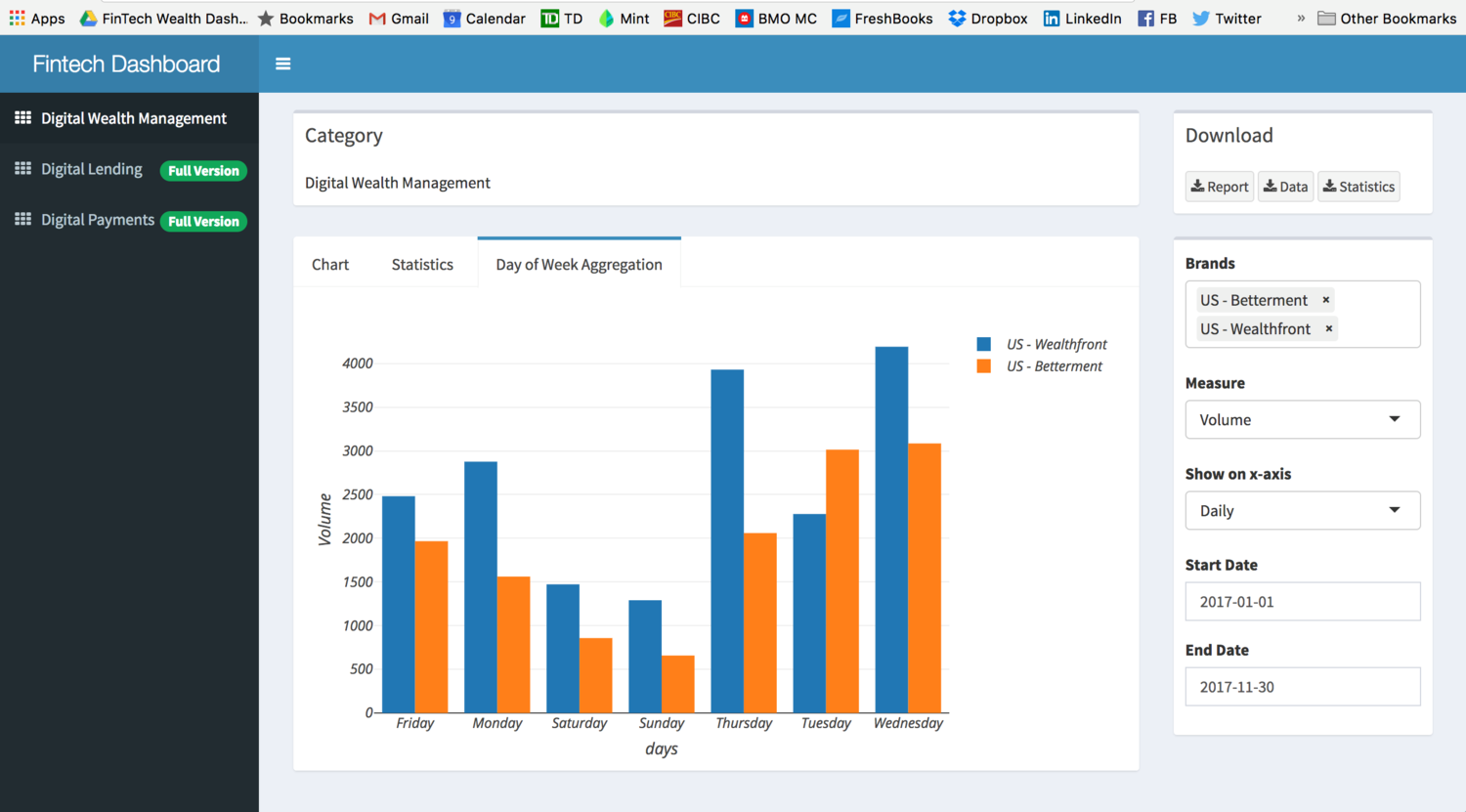Show more bookmarks via the chevron
The image size is (1466, 812).
1301,18
